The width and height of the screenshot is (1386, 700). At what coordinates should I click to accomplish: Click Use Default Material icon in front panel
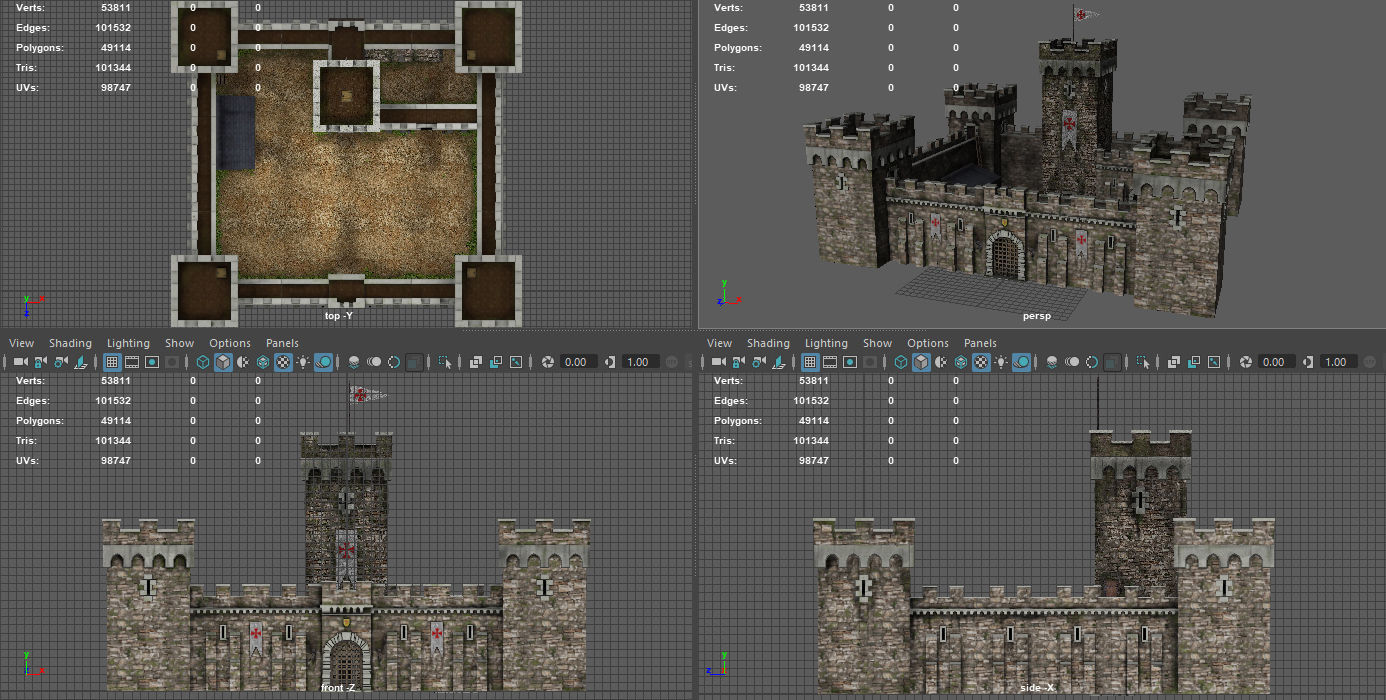pos(243,362)
